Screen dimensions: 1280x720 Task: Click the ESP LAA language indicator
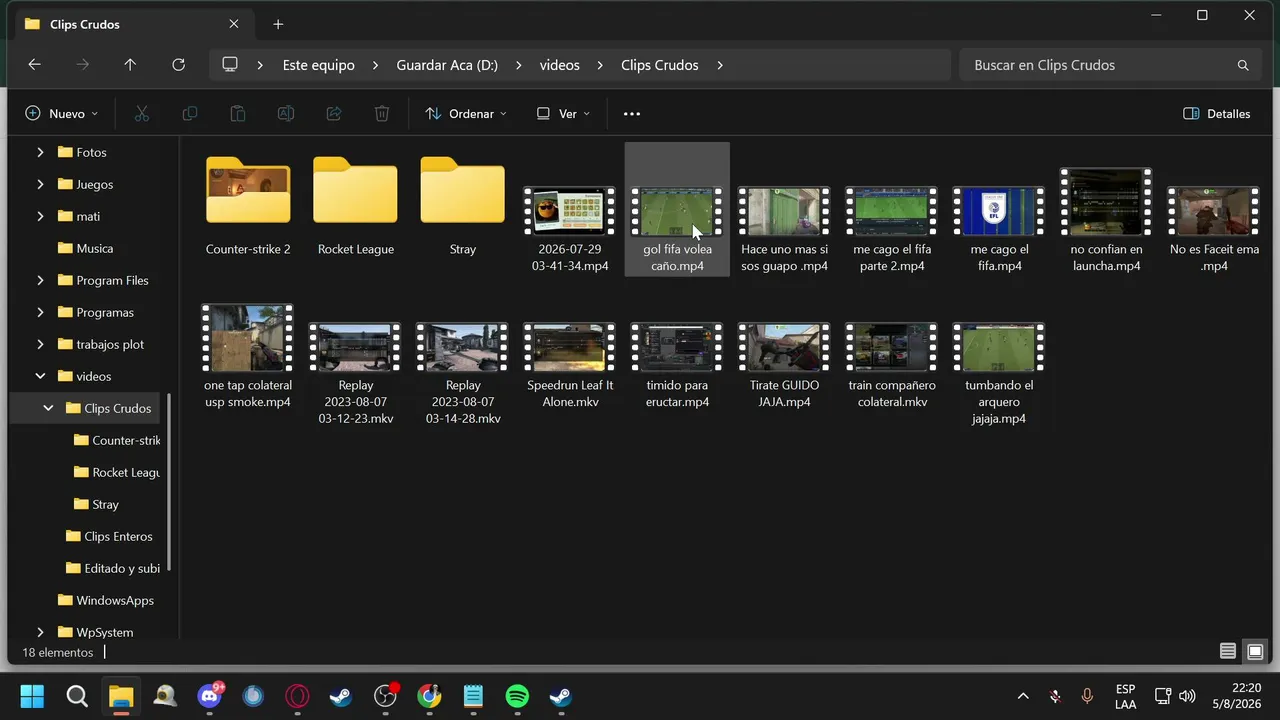(x=1125, y=696)
